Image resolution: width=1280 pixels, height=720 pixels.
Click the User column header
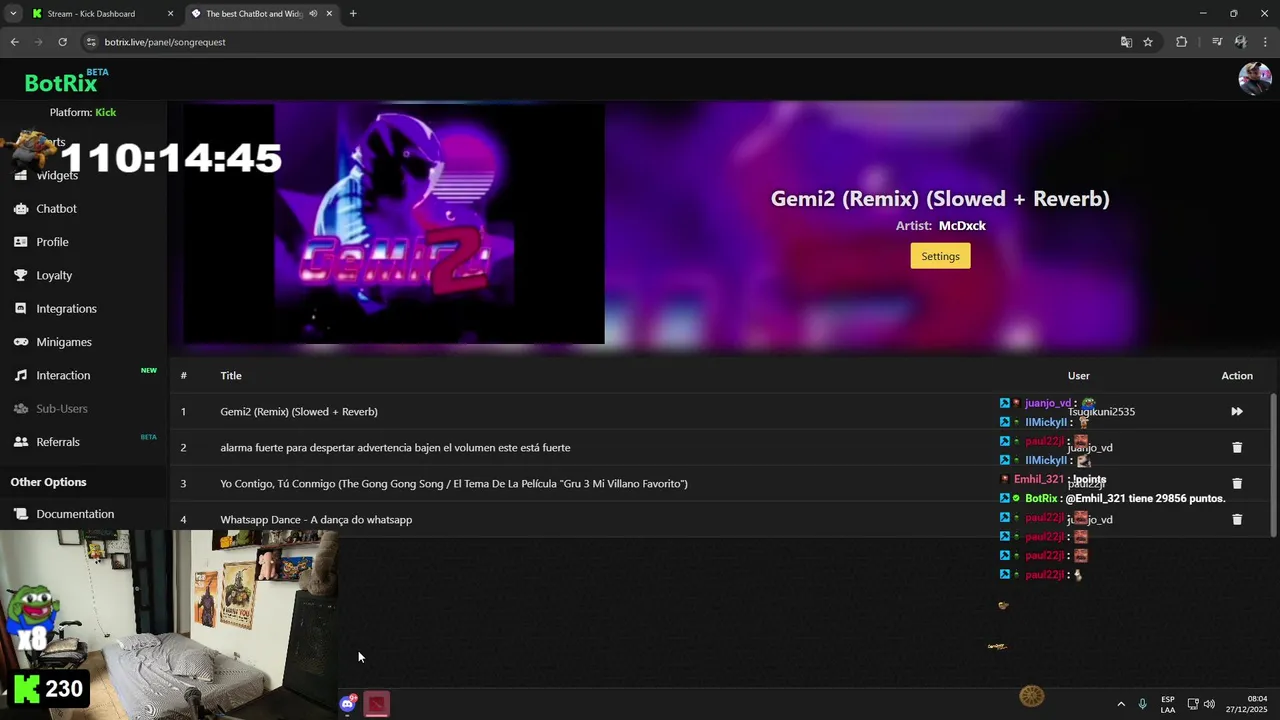pos(1078,375)
